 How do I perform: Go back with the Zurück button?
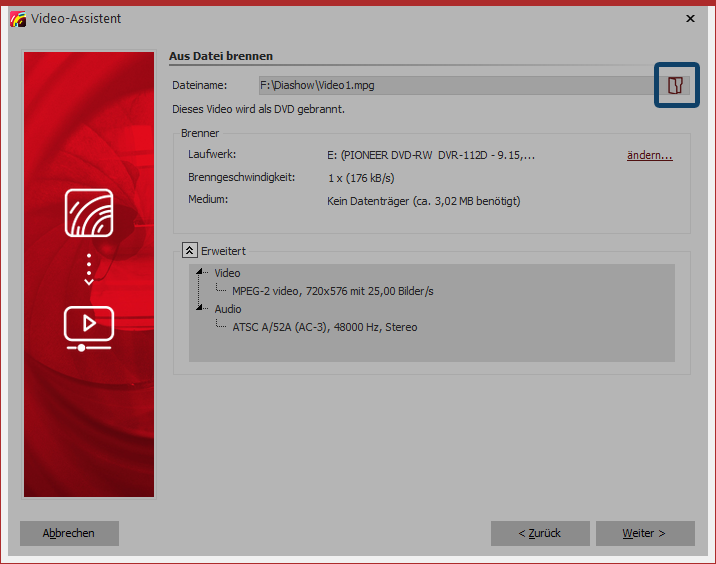540,533
